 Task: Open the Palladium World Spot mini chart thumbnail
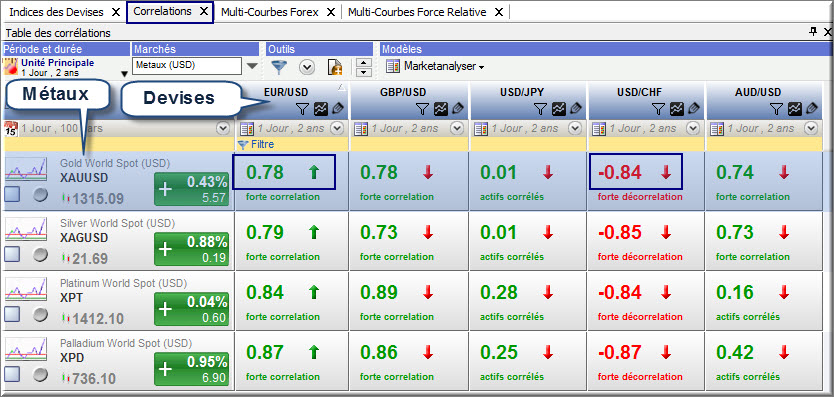(25, 348)
